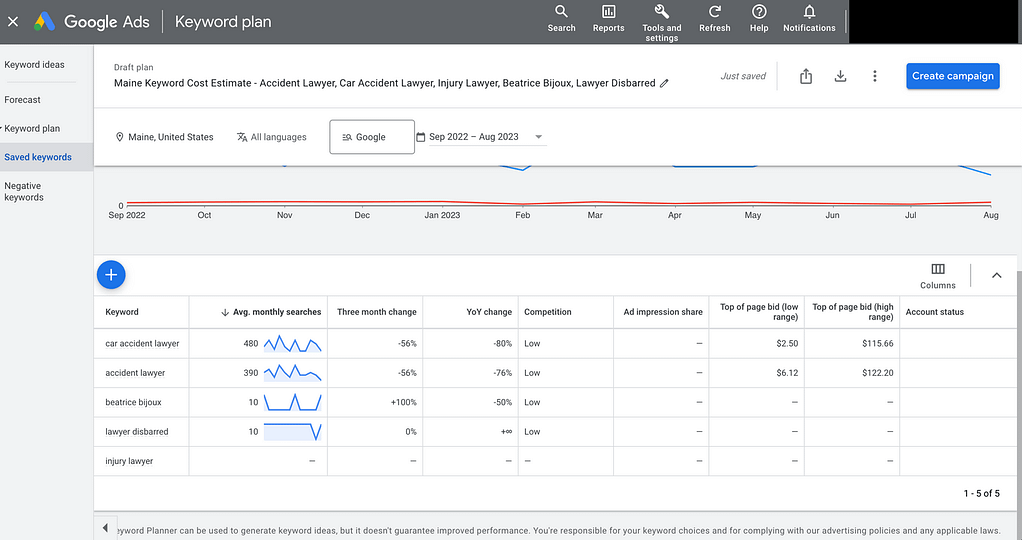The image size is (1022, 540).
Task: Click the share plan icon
Action: click(x=806, y=76)
